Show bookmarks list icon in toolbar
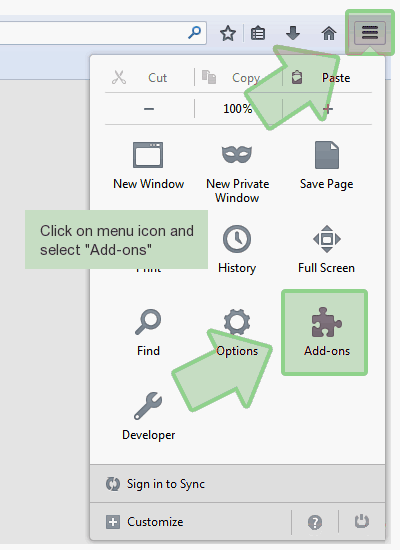 258,33
